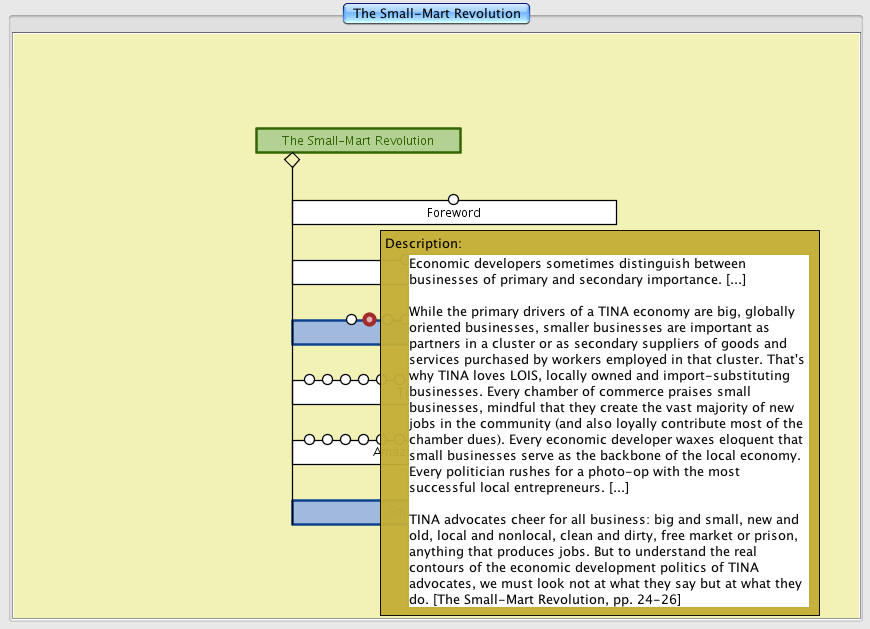Click the bottom-most blue chapter box
Viewport: 870px width, 629px height.
tap(336, 512)
